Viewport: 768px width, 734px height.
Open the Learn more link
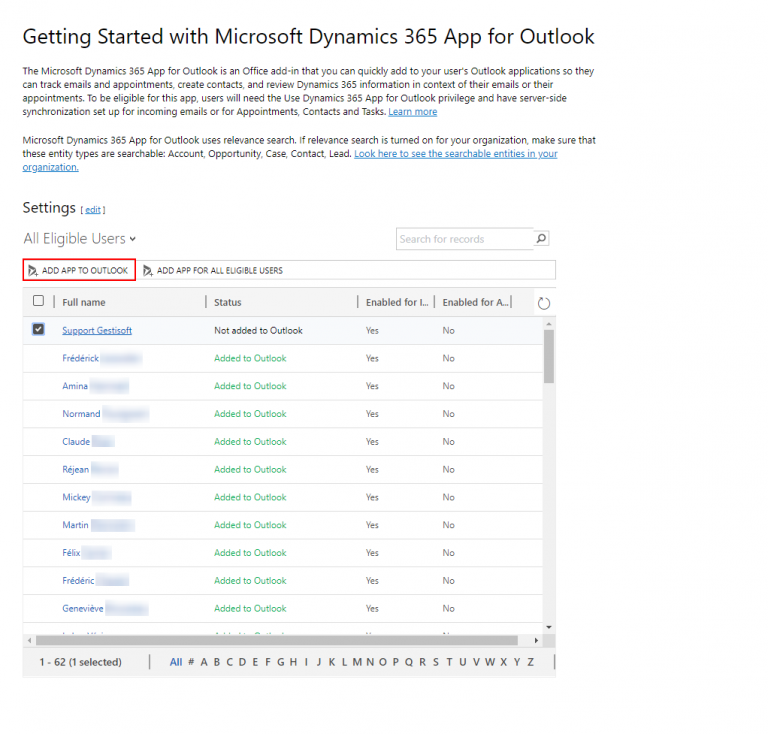(412, 112)
